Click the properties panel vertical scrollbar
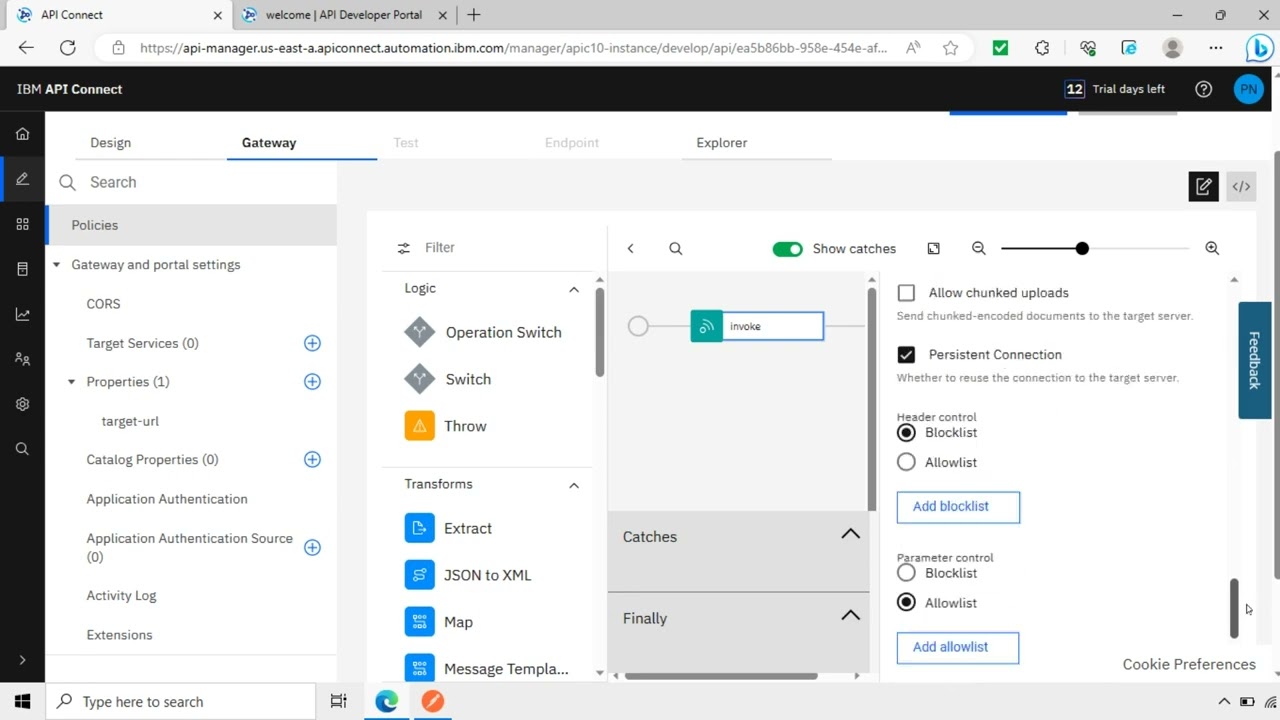This screenshot has width=1280, height=720. 1234,607
